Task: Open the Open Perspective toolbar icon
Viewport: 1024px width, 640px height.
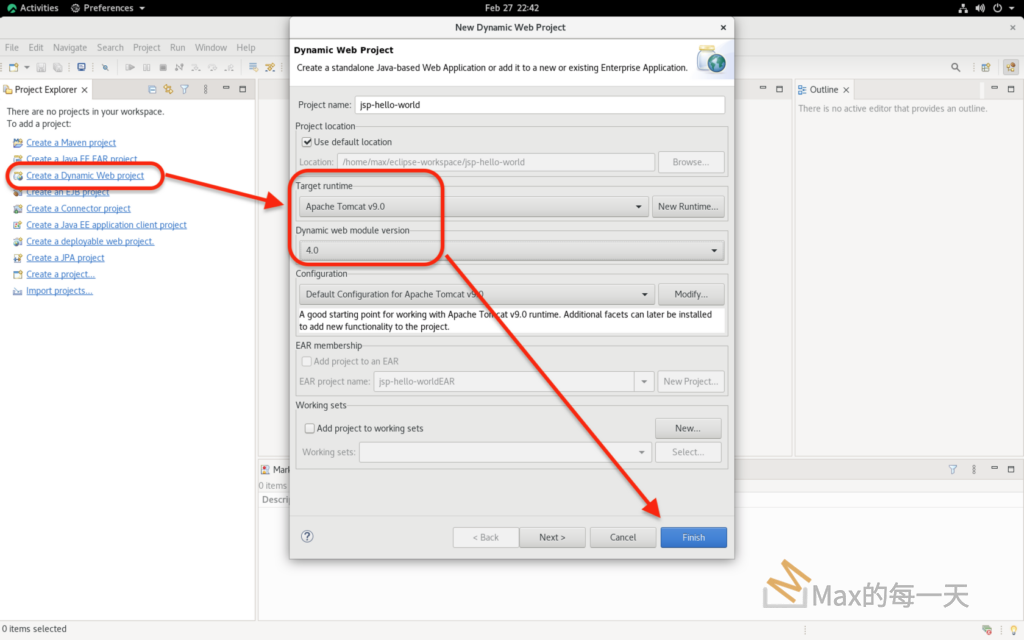Action: click(986, 67)
